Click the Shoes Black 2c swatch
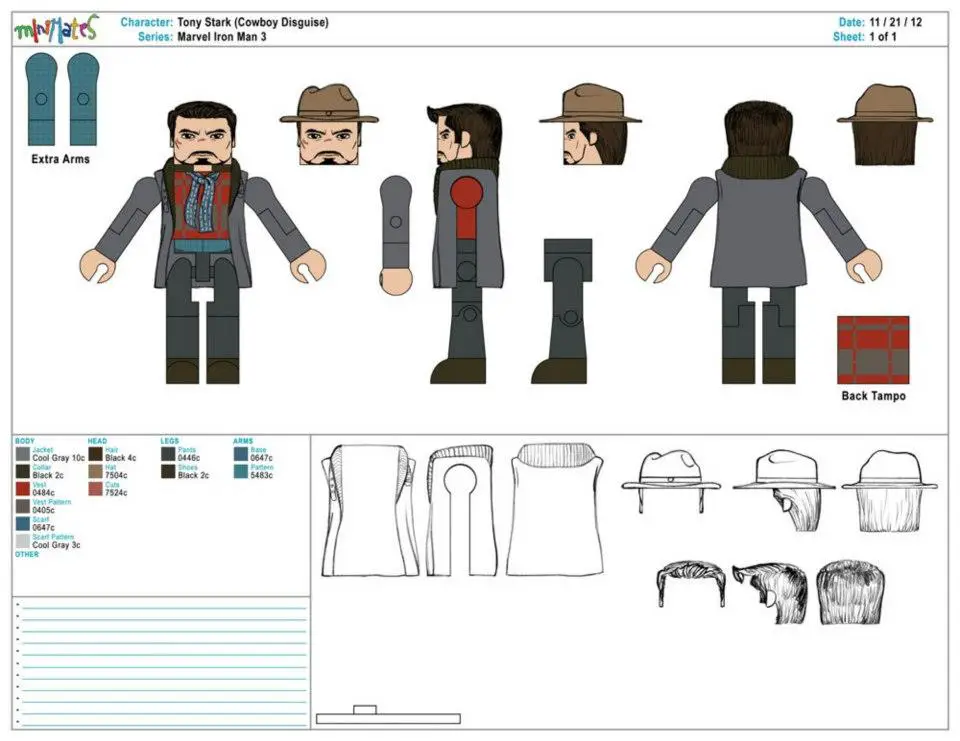 (x=168, y=472)
